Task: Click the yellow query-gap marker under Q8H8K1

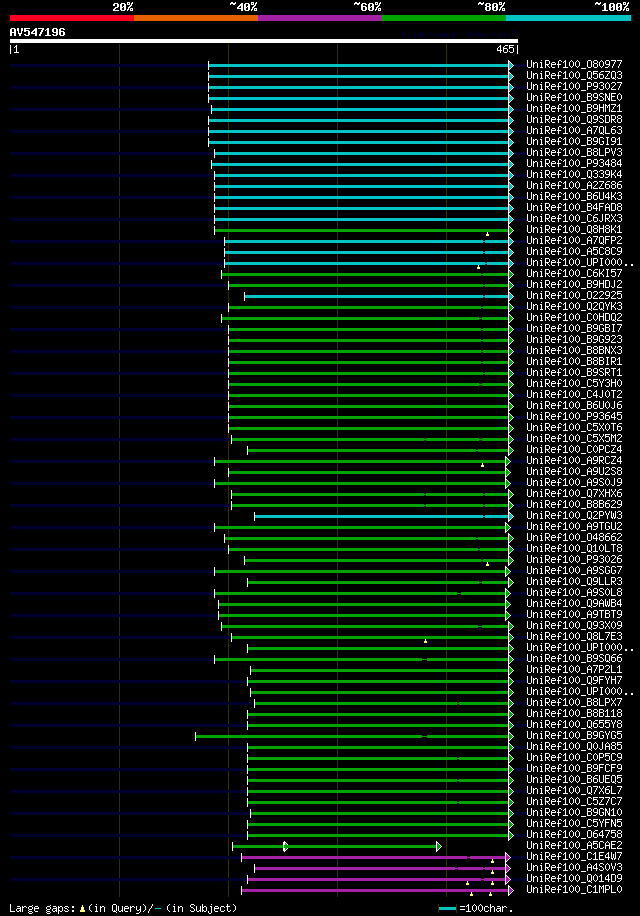Action: [x=488, y=234]
